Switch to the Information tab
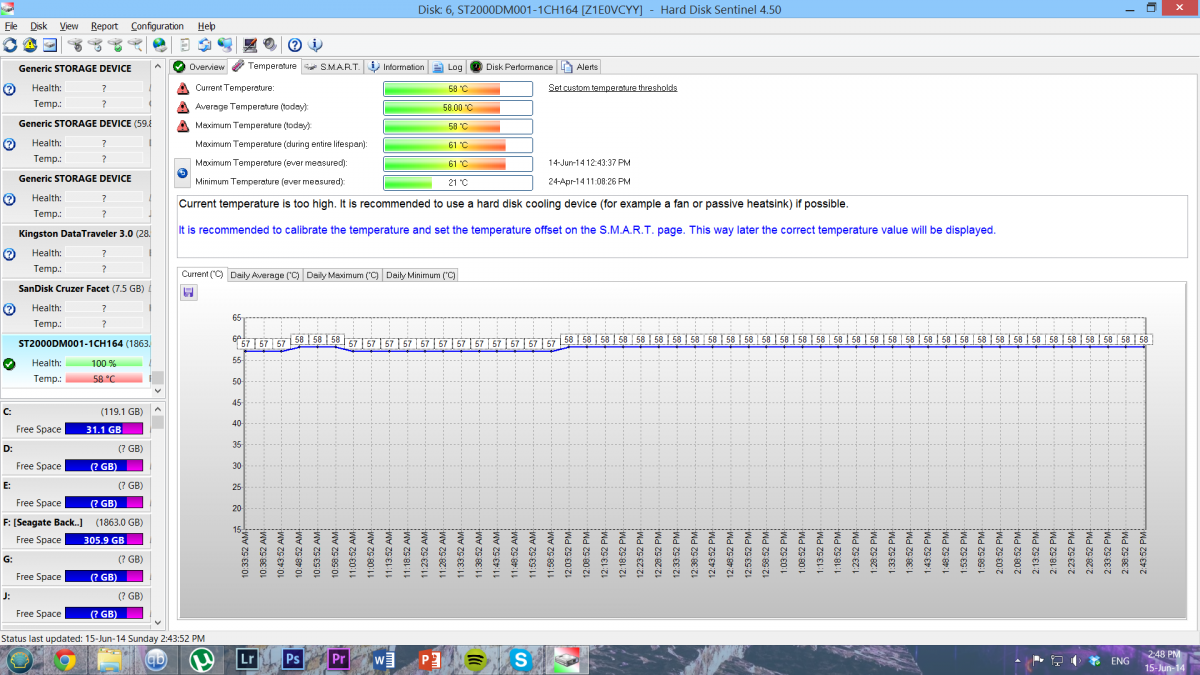This screenshot has width=1200, height=675. (396, 67)
